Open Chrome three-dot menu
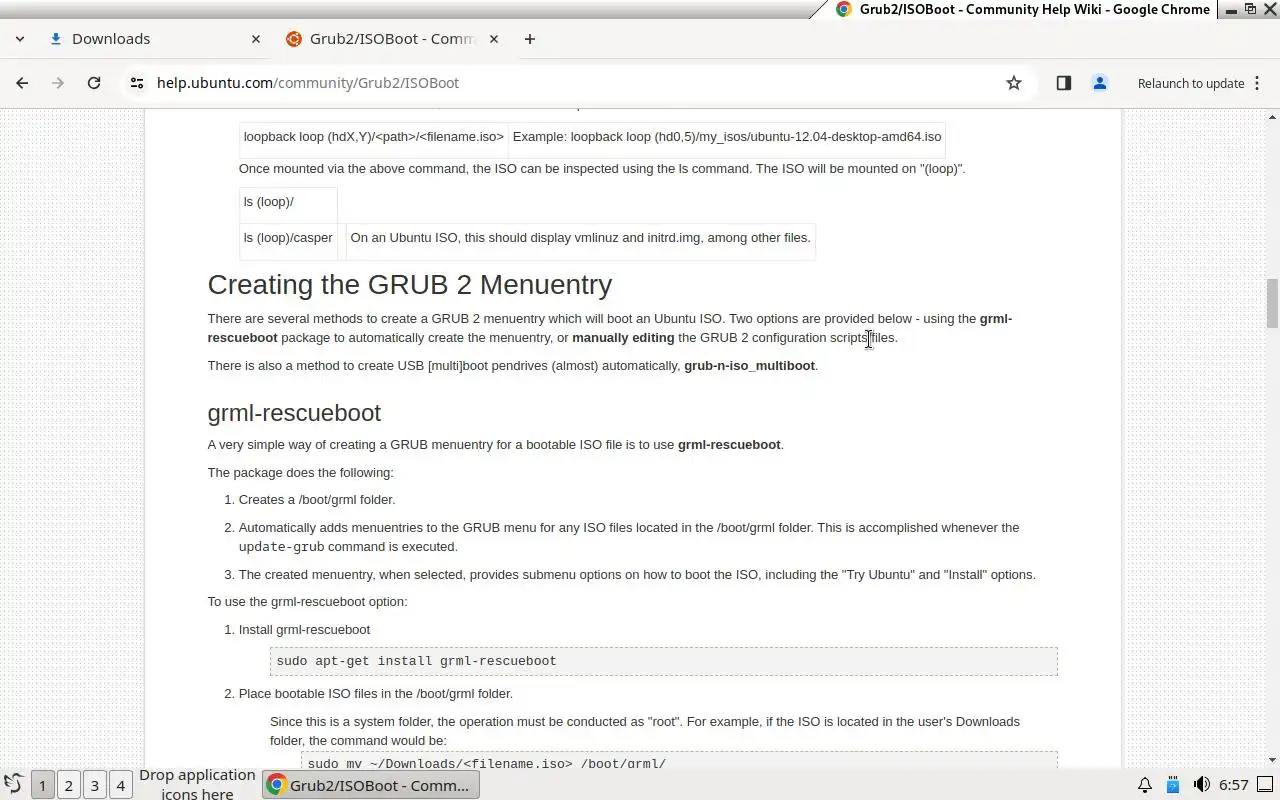Screen dimensions: 1280x800 click(x=1257, y=83)
